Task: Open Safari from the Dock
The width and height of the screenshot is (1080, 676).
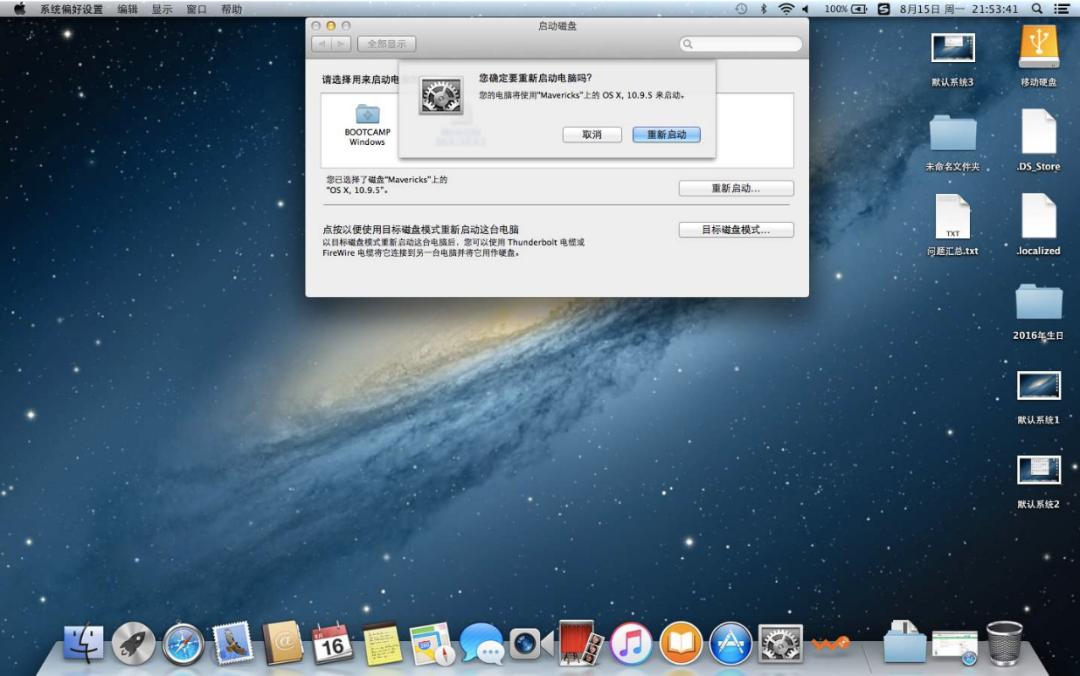Action: 184,643
